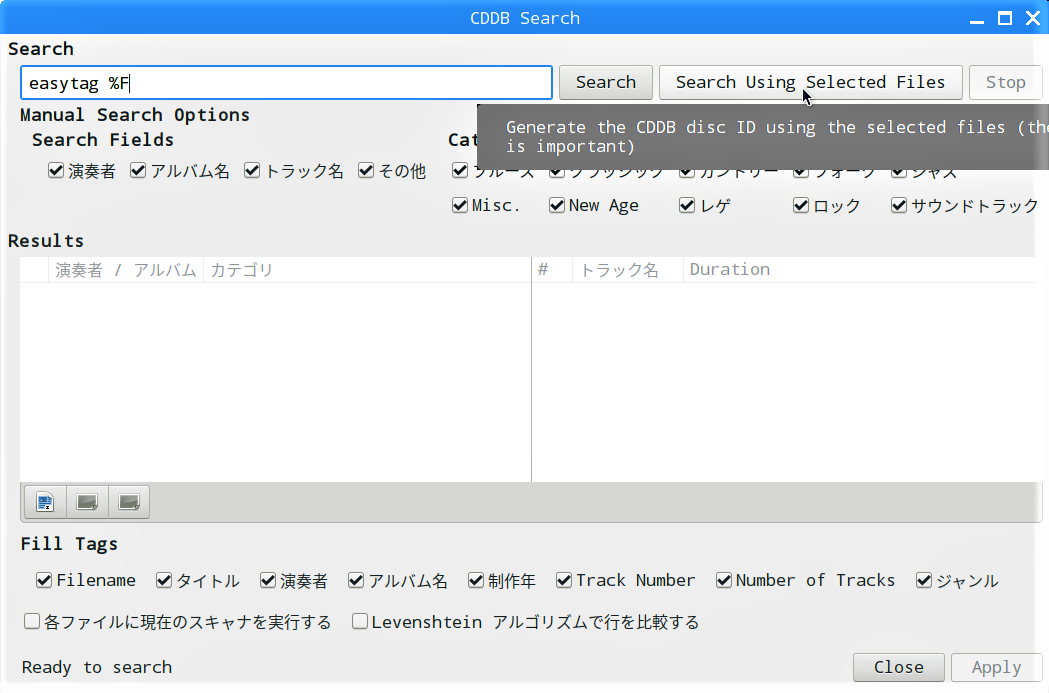Click the middle icon in results toolbar
1049x693 pixels.
(87, 502)
